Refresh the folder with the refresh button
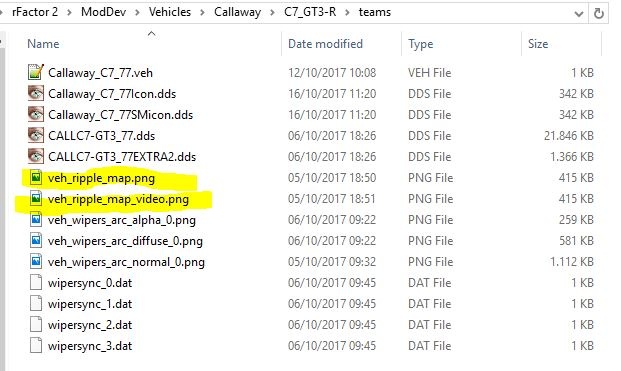 [x=598, y=13]
